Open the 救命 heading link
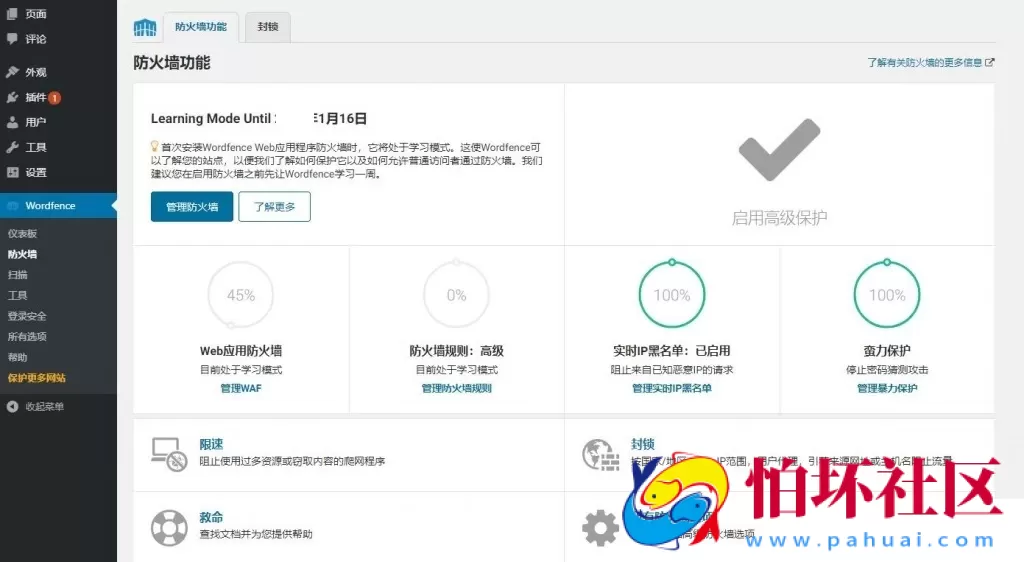 point(212,518)
